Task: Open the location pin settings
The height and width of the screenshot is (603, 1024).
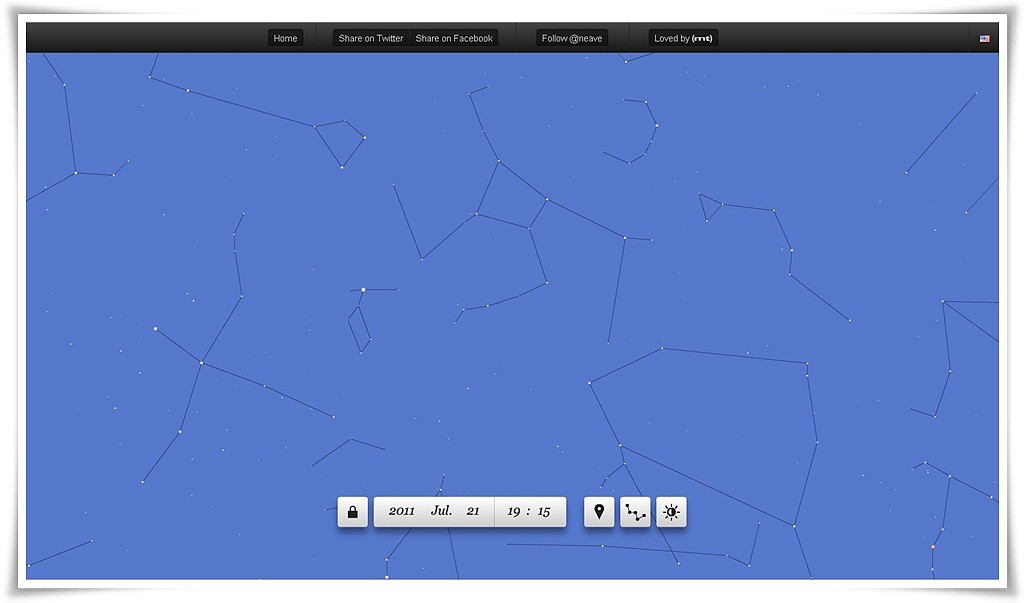Action: point(599,512)
